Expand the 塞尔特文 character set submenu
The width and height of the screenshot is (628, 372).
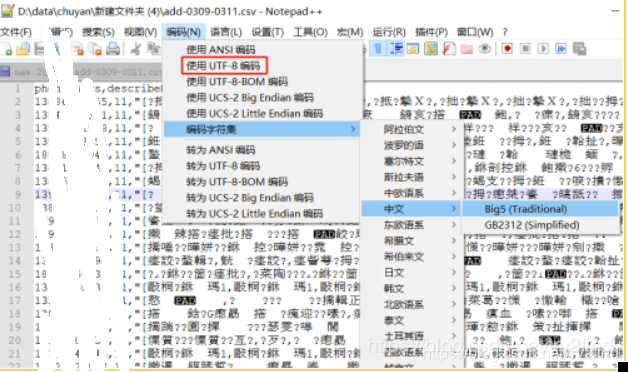411,161
